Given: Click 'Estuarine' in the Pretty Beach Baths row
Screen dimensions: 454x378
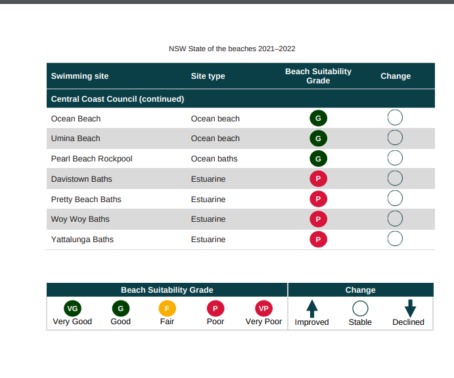Looking at the screenshot, I should 208,199.
